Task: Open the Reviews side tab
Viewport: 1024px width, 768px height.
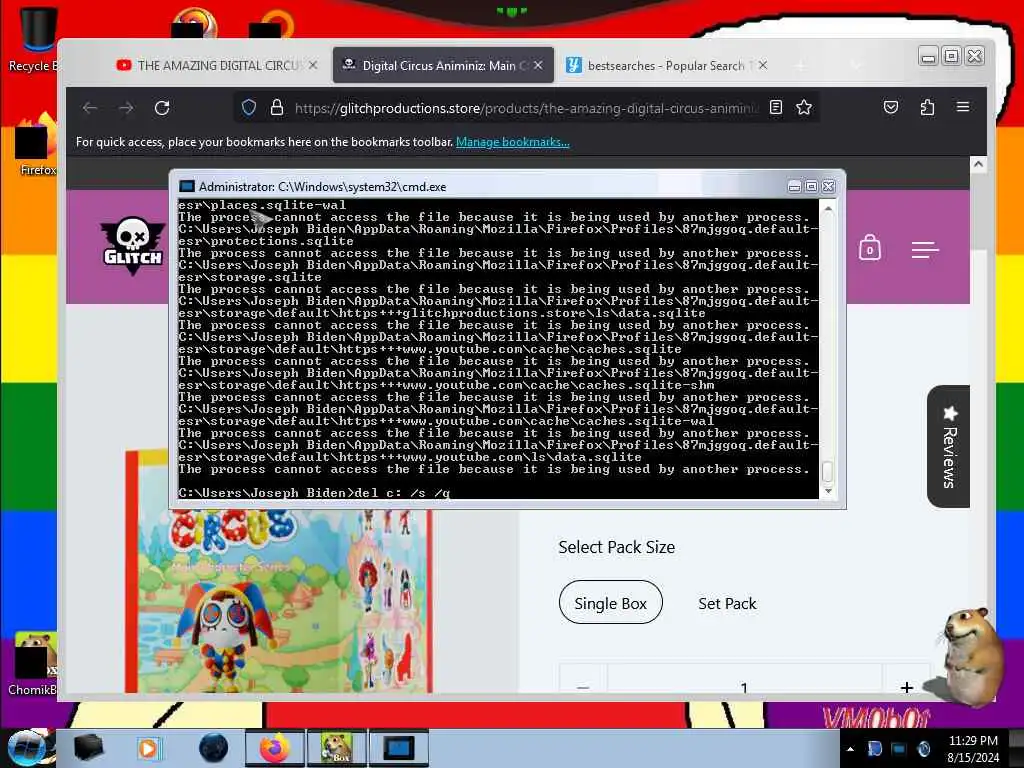Action: pyautogui.click(x=948, y=447)
